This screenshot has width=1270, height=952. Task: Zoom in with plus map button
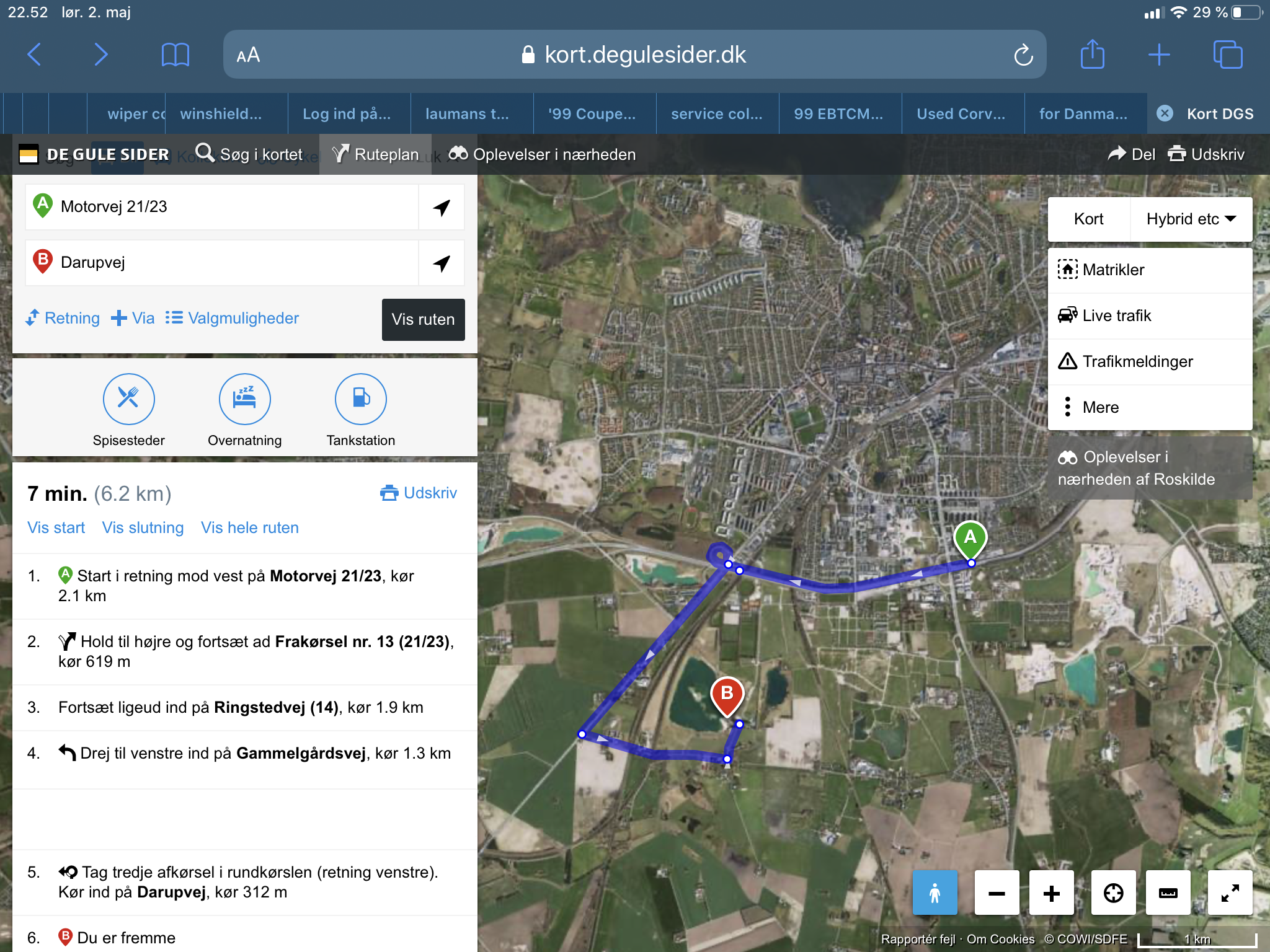point(1051,892)
